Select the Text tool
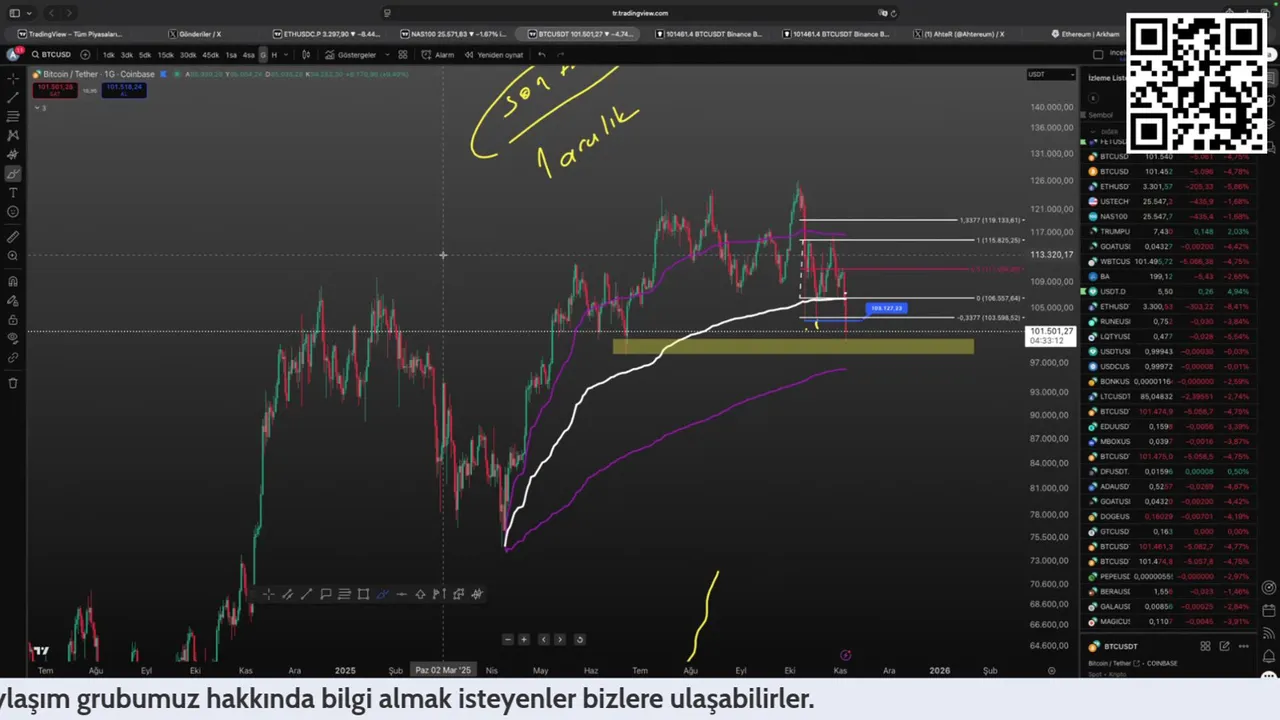 13,192
